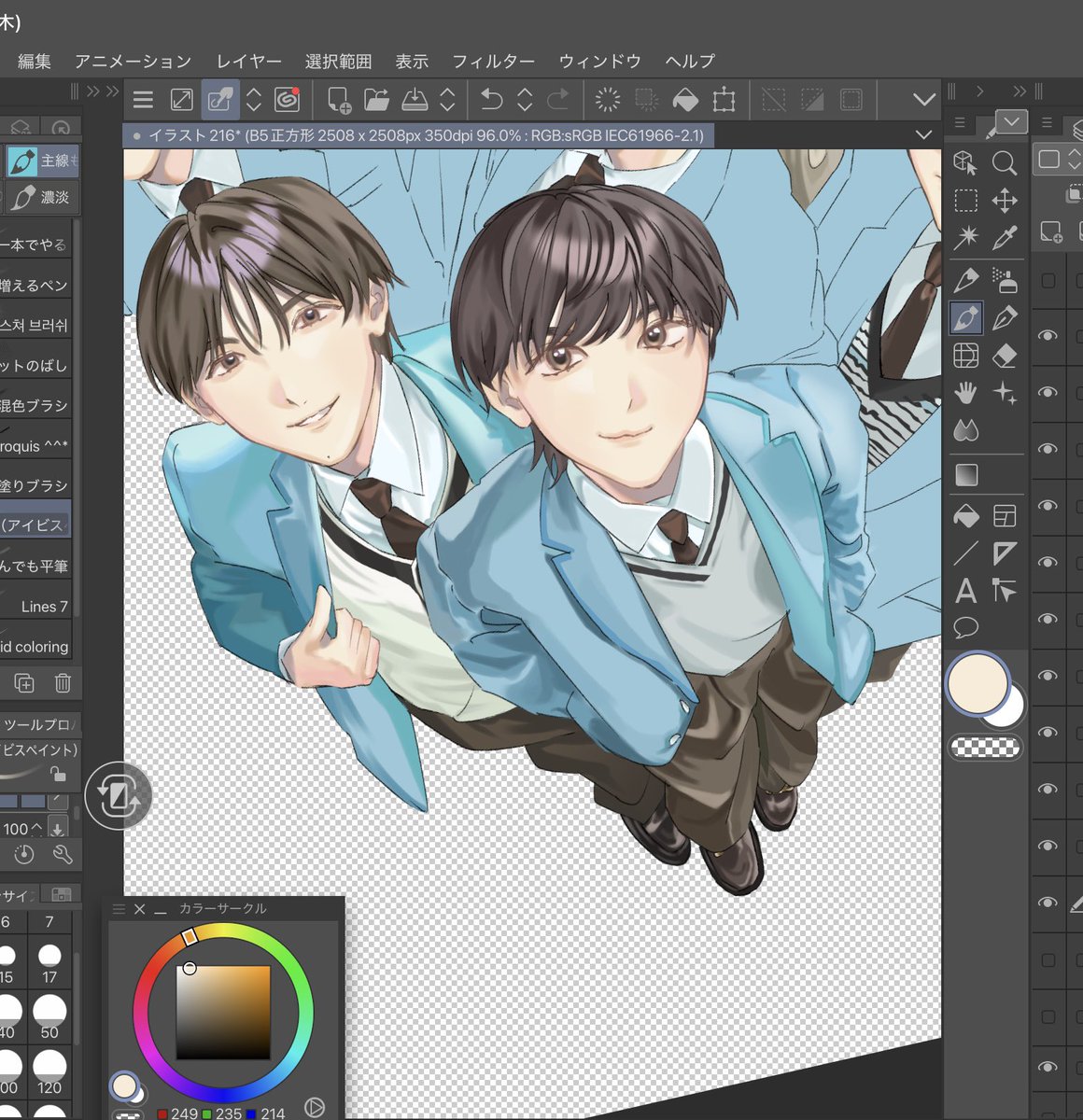Select the Auto select magic wand tool

(x=965, y=237)
